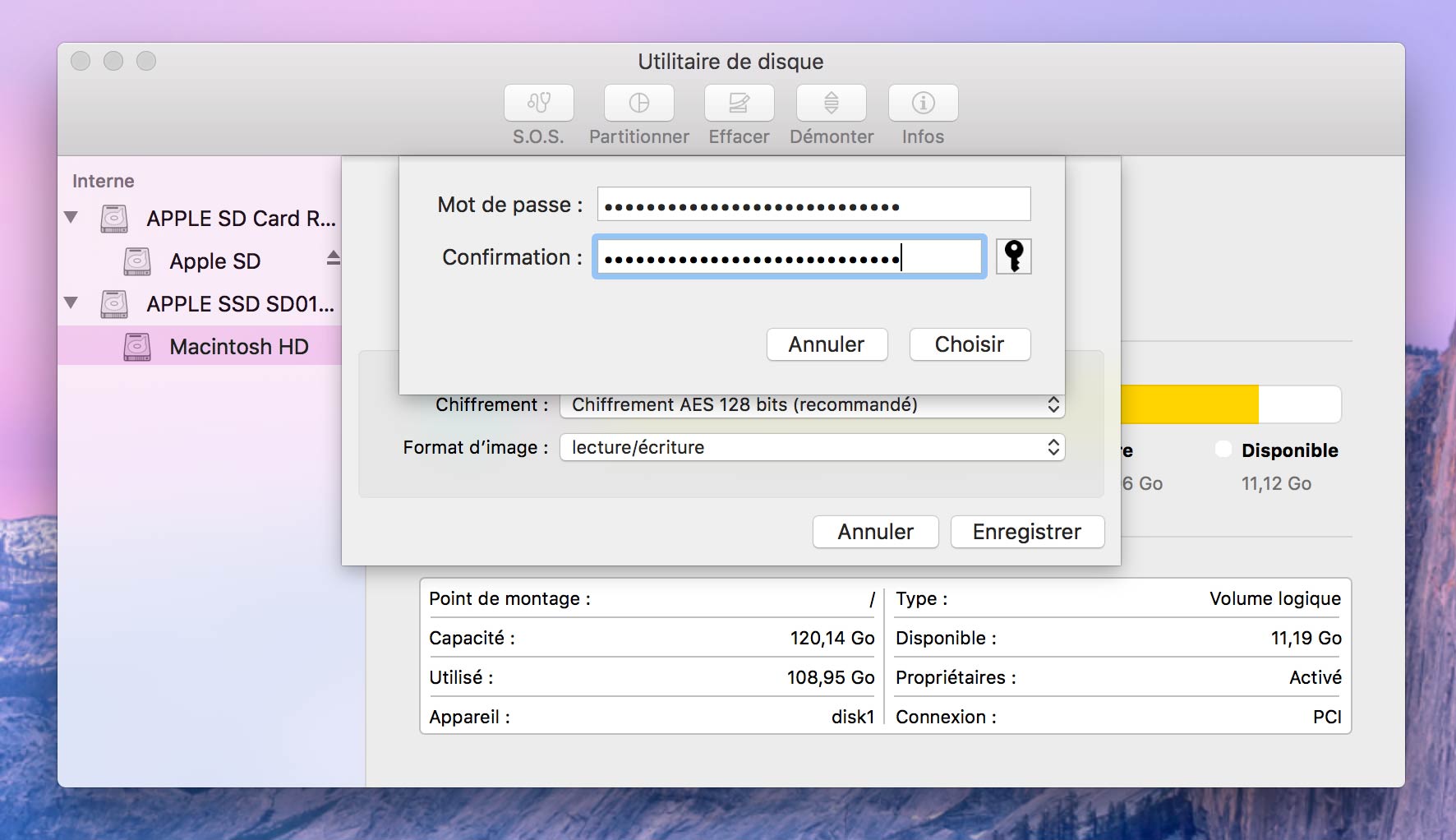Select the Apple SD volume row

[x=200, y=261]
